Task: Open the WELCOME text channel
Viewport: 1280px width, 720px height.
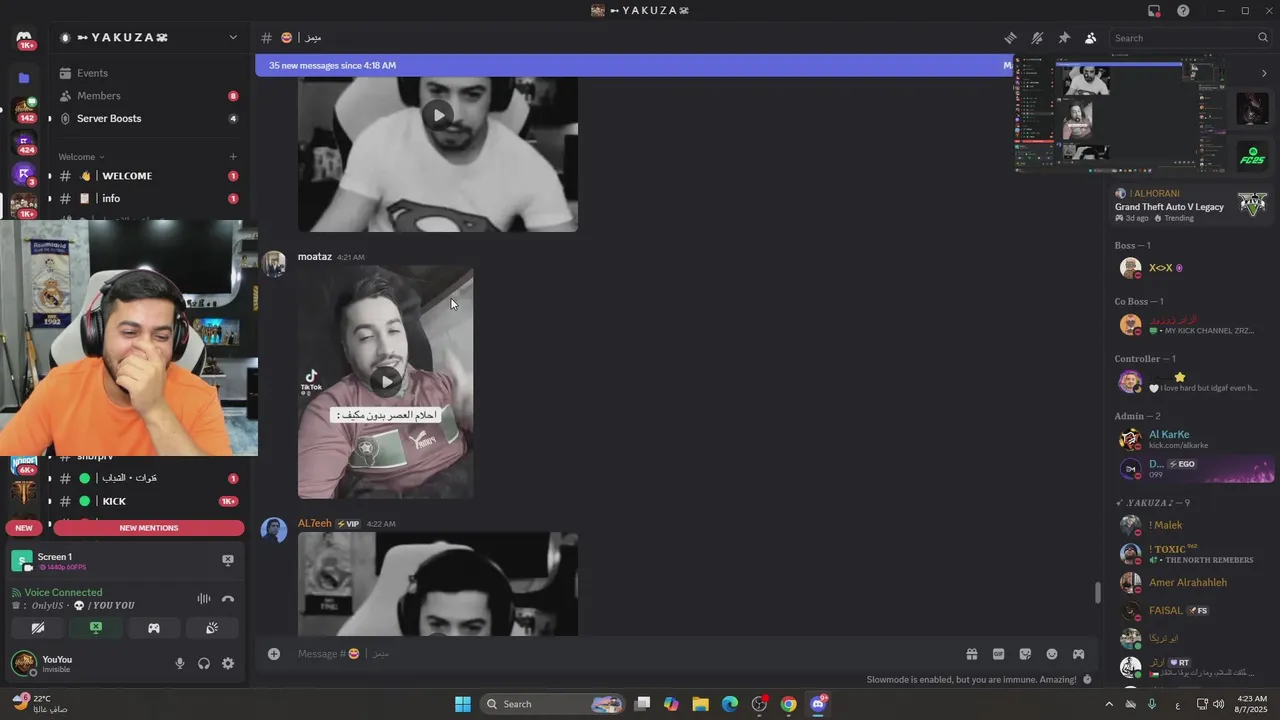Action: pyautogui.click(x=148, y=176)
